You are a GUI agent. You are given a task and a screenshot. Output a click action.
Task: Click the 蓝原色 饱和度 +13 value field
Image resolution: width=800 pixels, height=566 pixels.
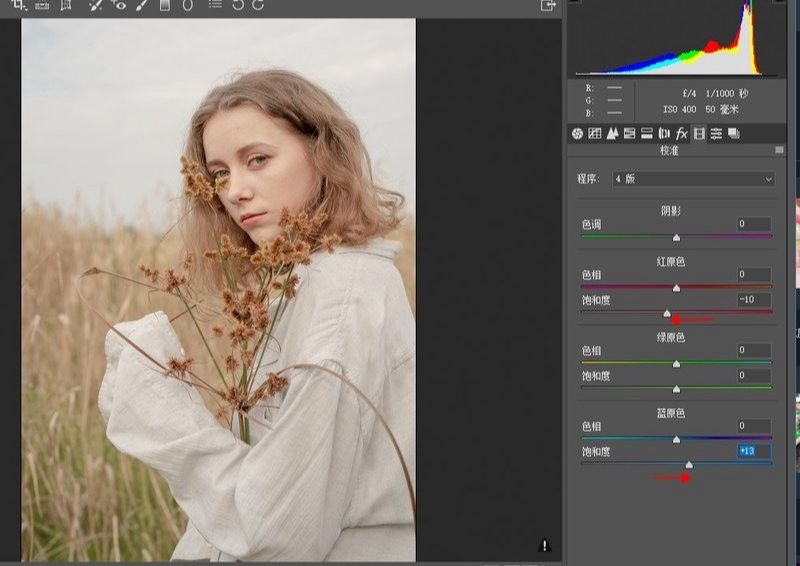click(754, 451)
